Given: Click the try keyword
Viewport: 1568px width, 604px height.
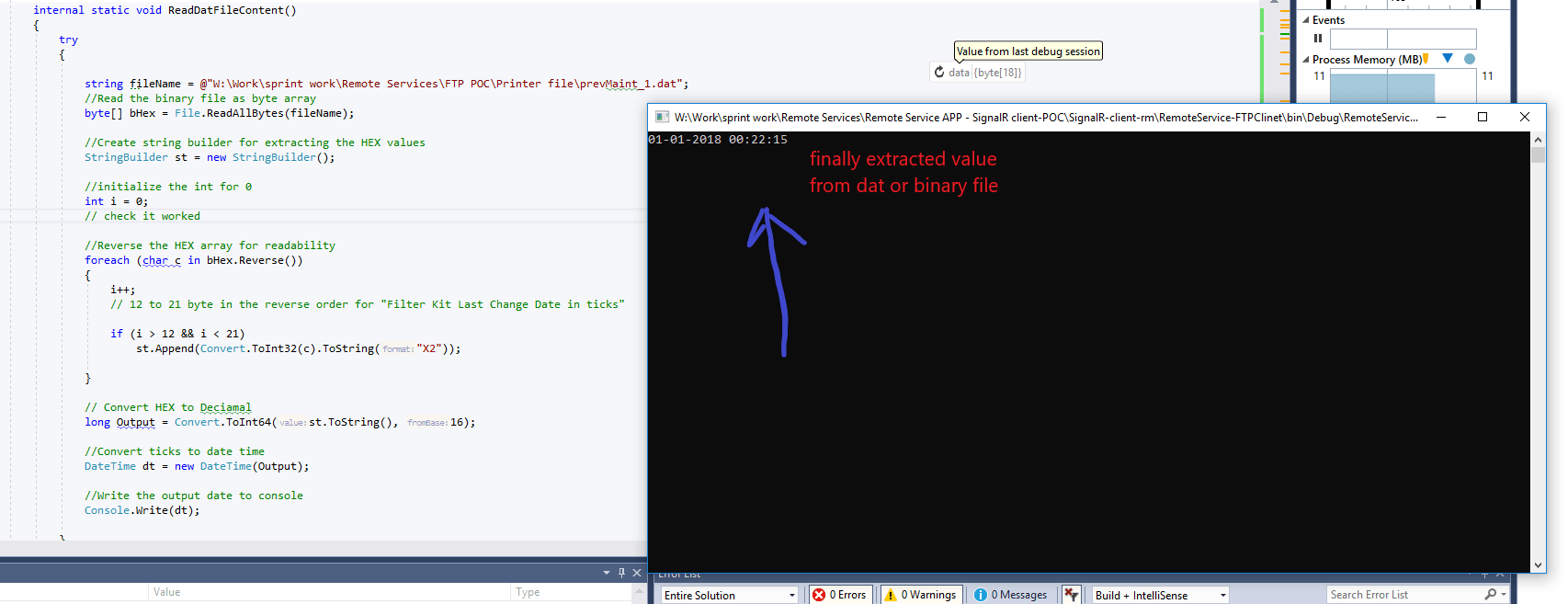Looking at the screenshot, I should coord(68,40).
